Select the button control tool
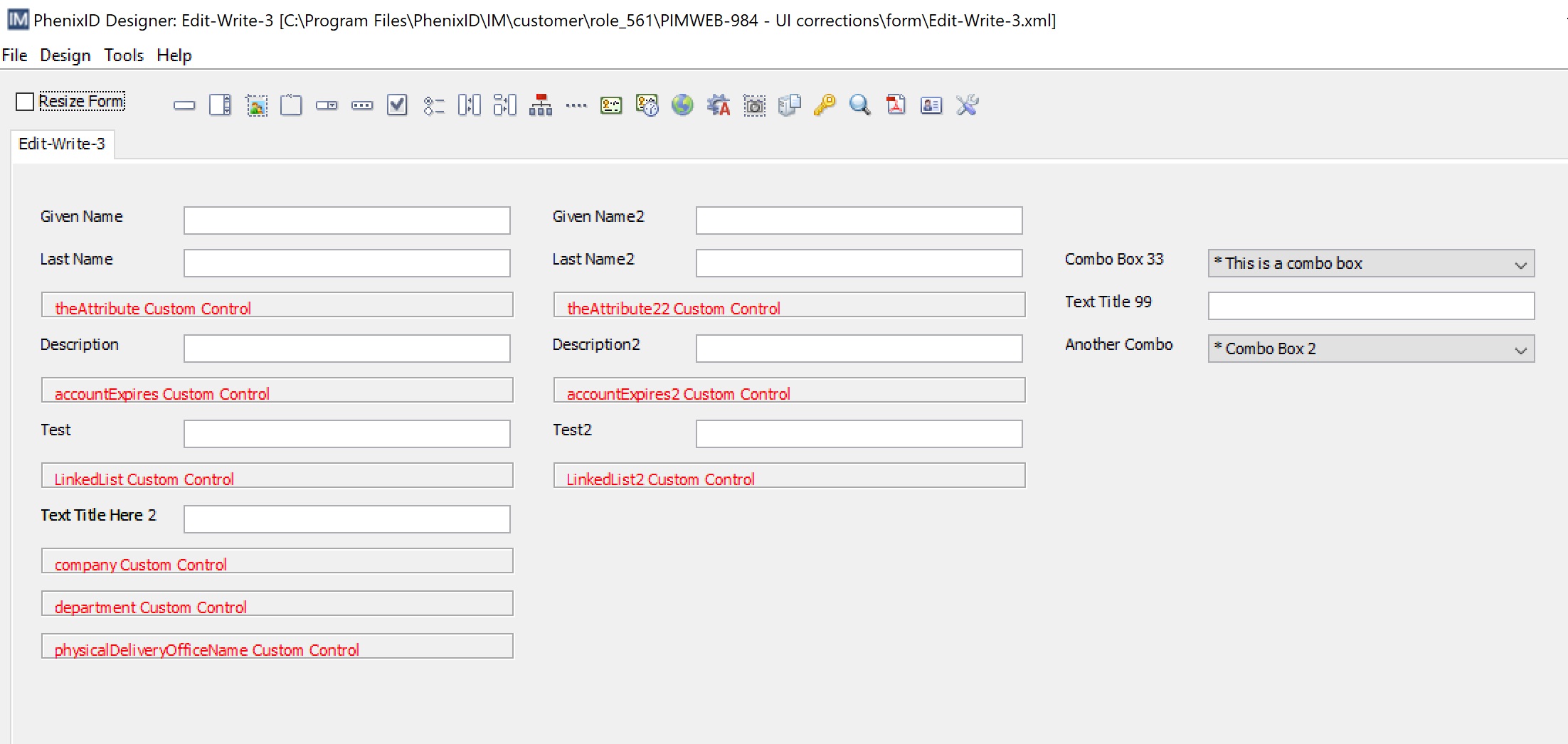1568x744 pixels. point(362,105)
